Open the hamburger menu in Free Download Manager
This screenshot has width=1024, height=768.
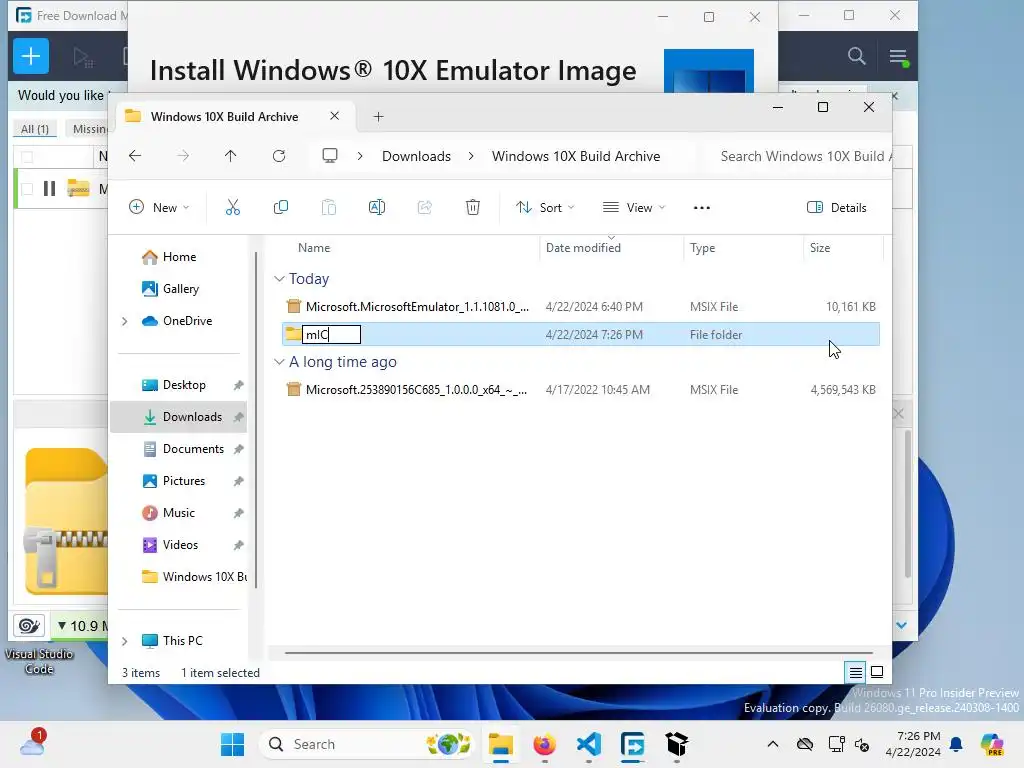(x=898, y=56)
